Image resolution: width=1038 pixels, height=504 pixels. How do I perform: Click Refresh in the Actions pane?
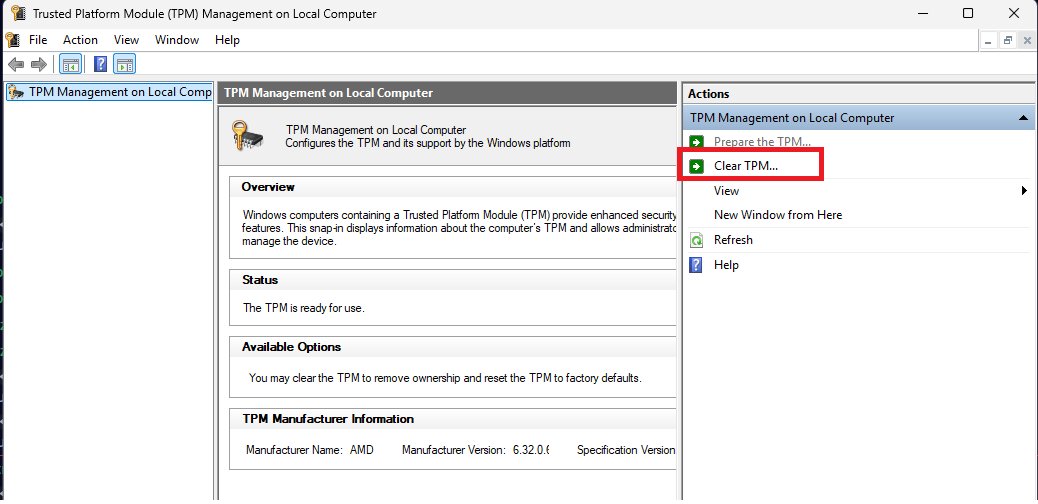(733, 240)
